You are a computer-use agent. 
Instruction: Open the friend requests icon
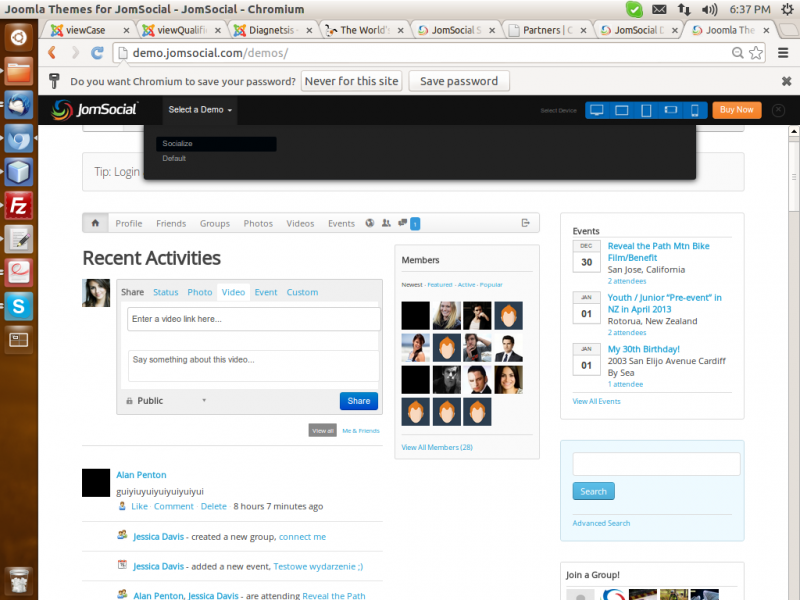point(386,223)
